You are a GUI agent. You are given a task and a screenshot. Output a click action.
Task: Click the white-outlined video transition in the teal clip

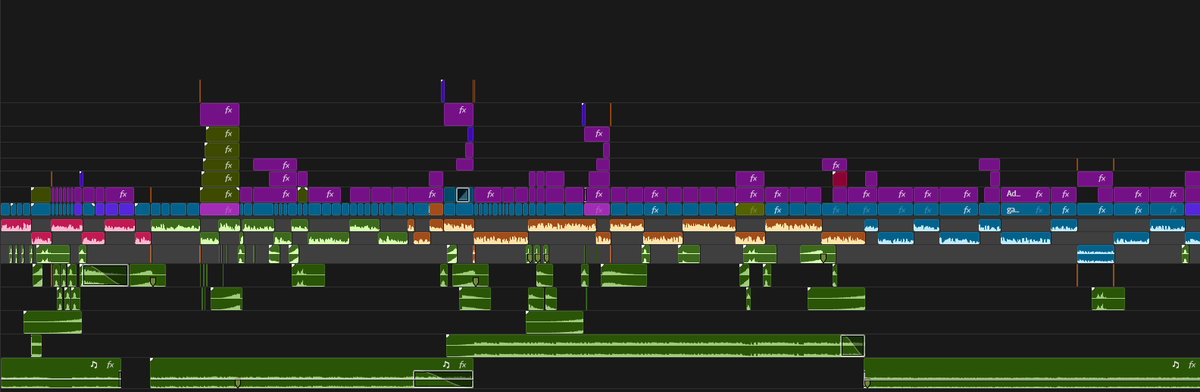pos(463,194)
